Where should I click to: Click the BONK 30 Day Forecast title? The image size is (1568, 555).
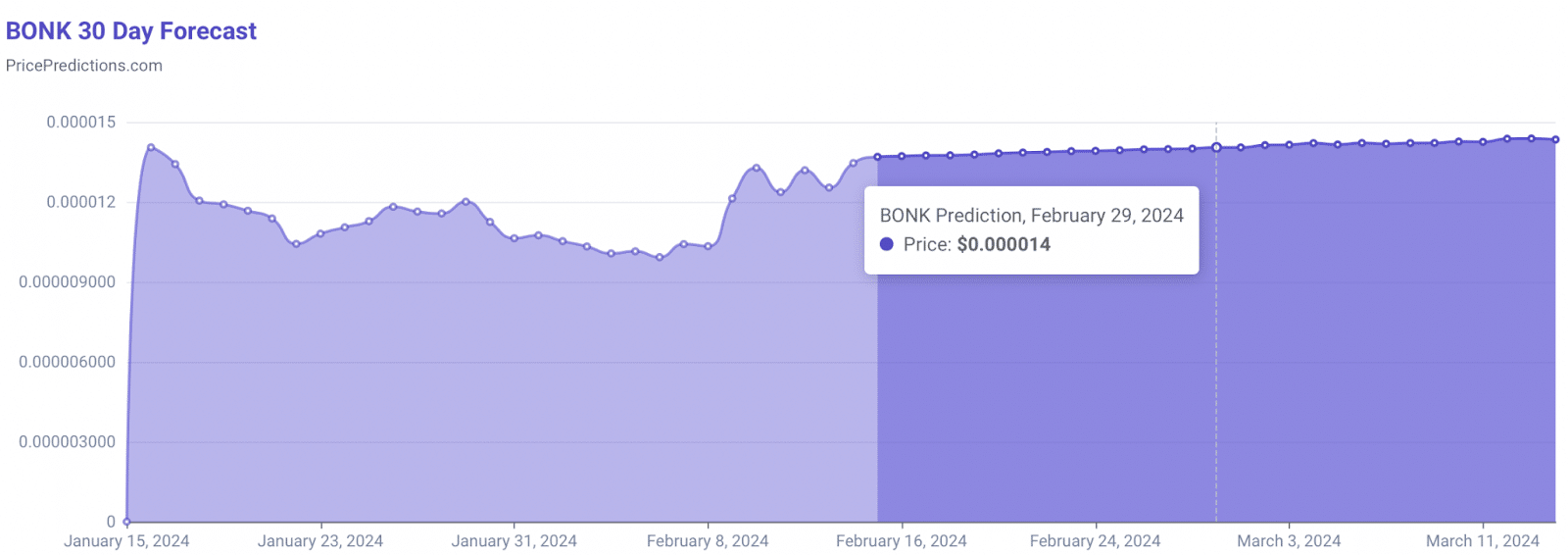pos(131,31)
